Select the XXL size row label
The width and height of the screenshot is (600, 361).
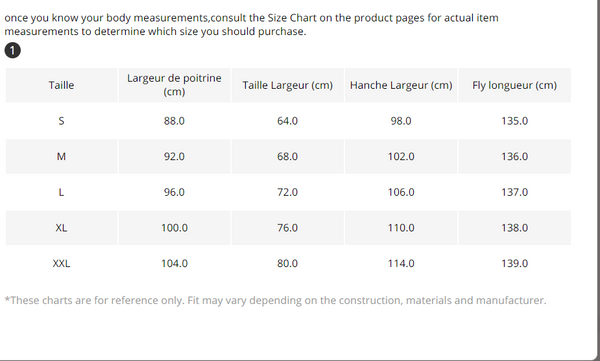[61, 263]
